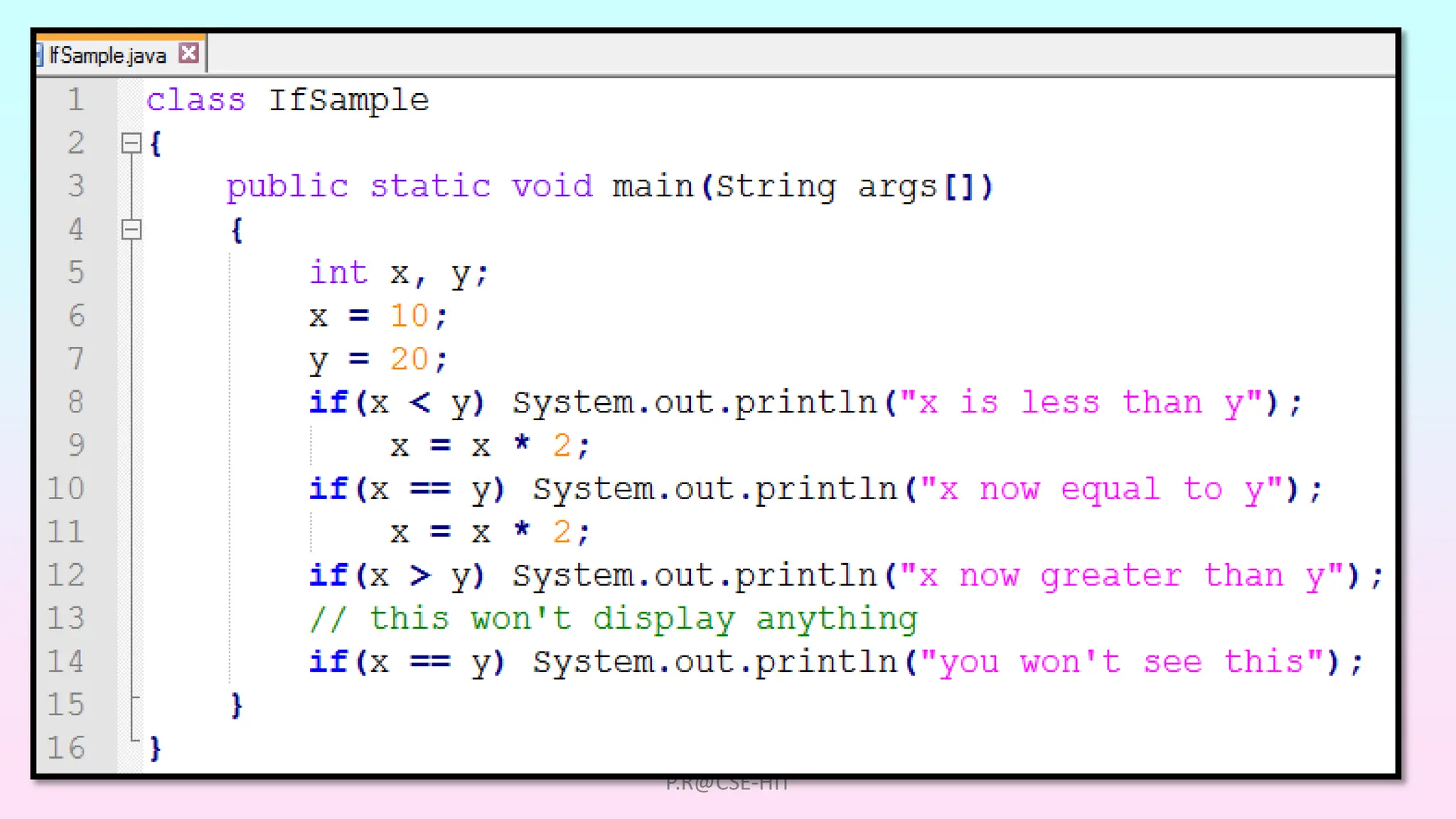Click the string "x now greater than y"

(x=1121, y=576)
